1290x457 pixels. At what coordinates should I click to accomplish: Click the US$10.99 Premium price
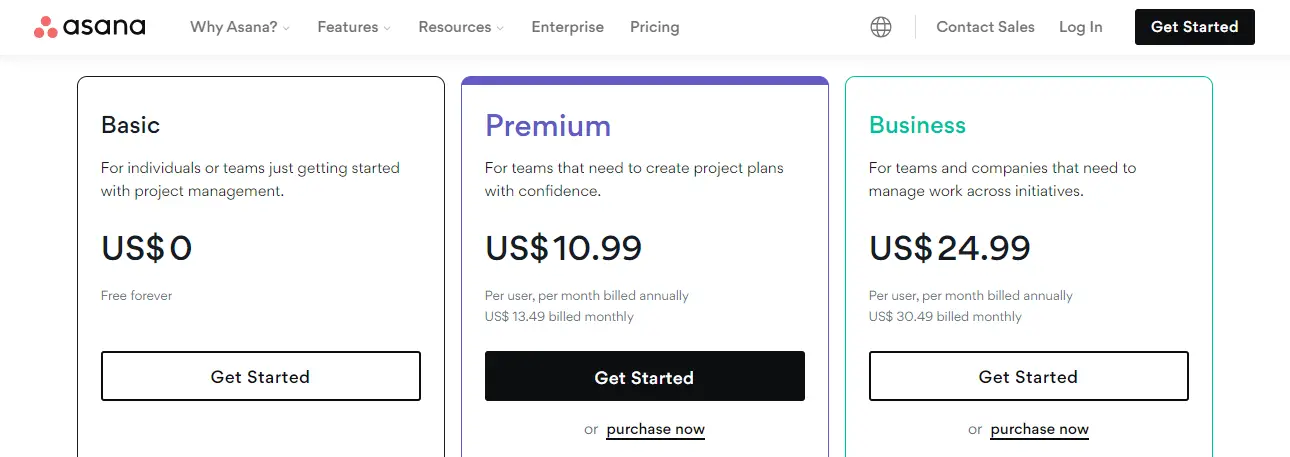click(563, 248)
